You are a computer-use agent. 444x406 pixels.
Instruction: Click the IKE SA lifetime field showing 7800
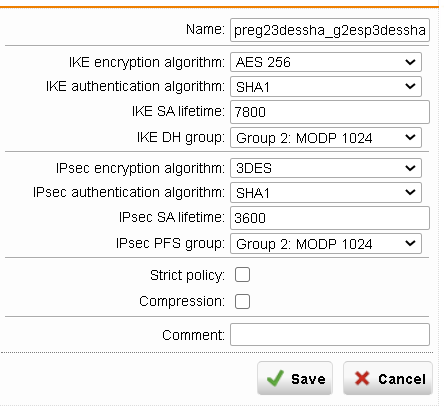pyautogui.click(x=330, y=112)
